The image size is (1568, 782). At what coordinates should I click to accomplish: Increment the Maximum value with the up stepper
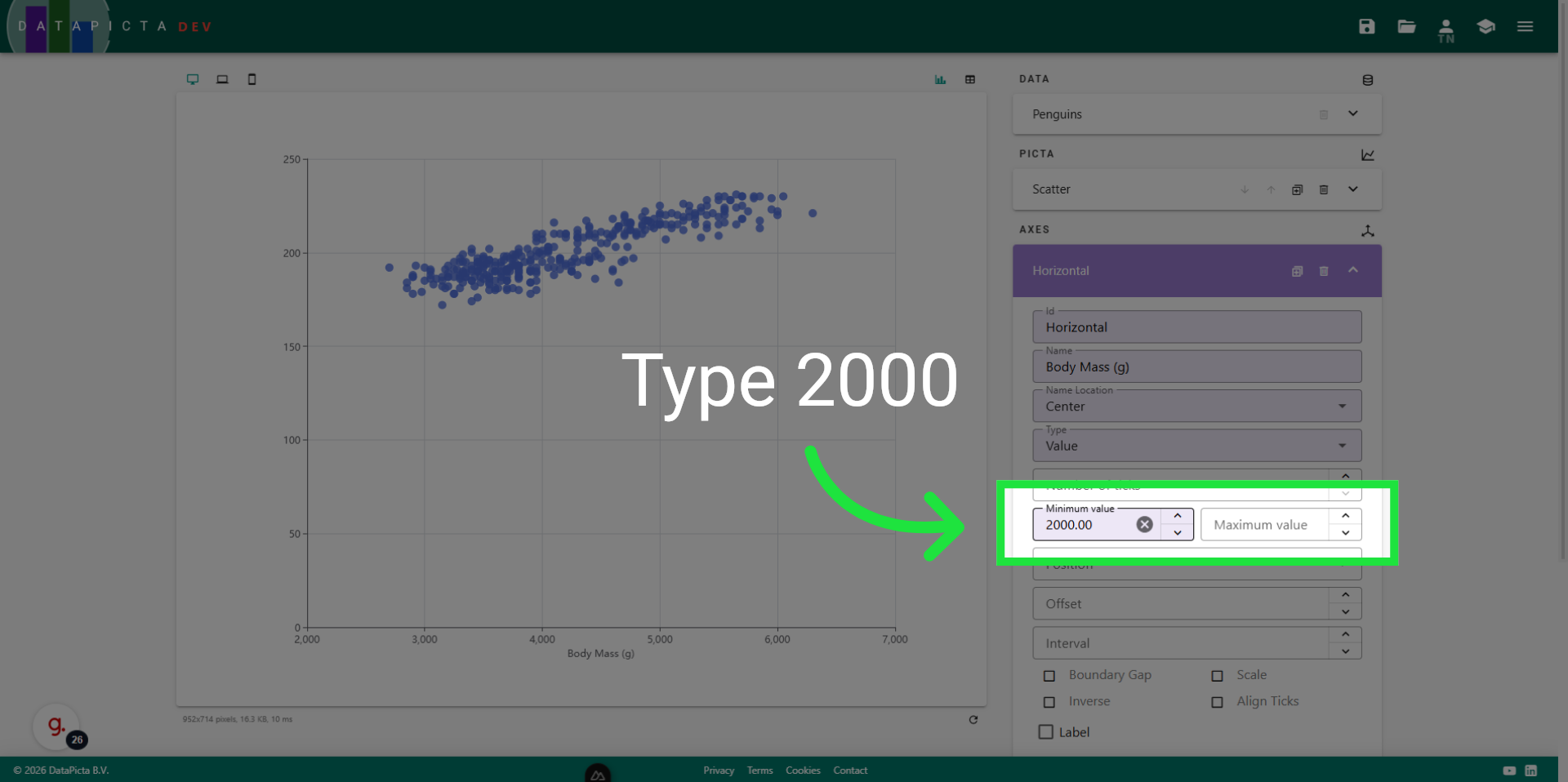[x=1346, y=515]
